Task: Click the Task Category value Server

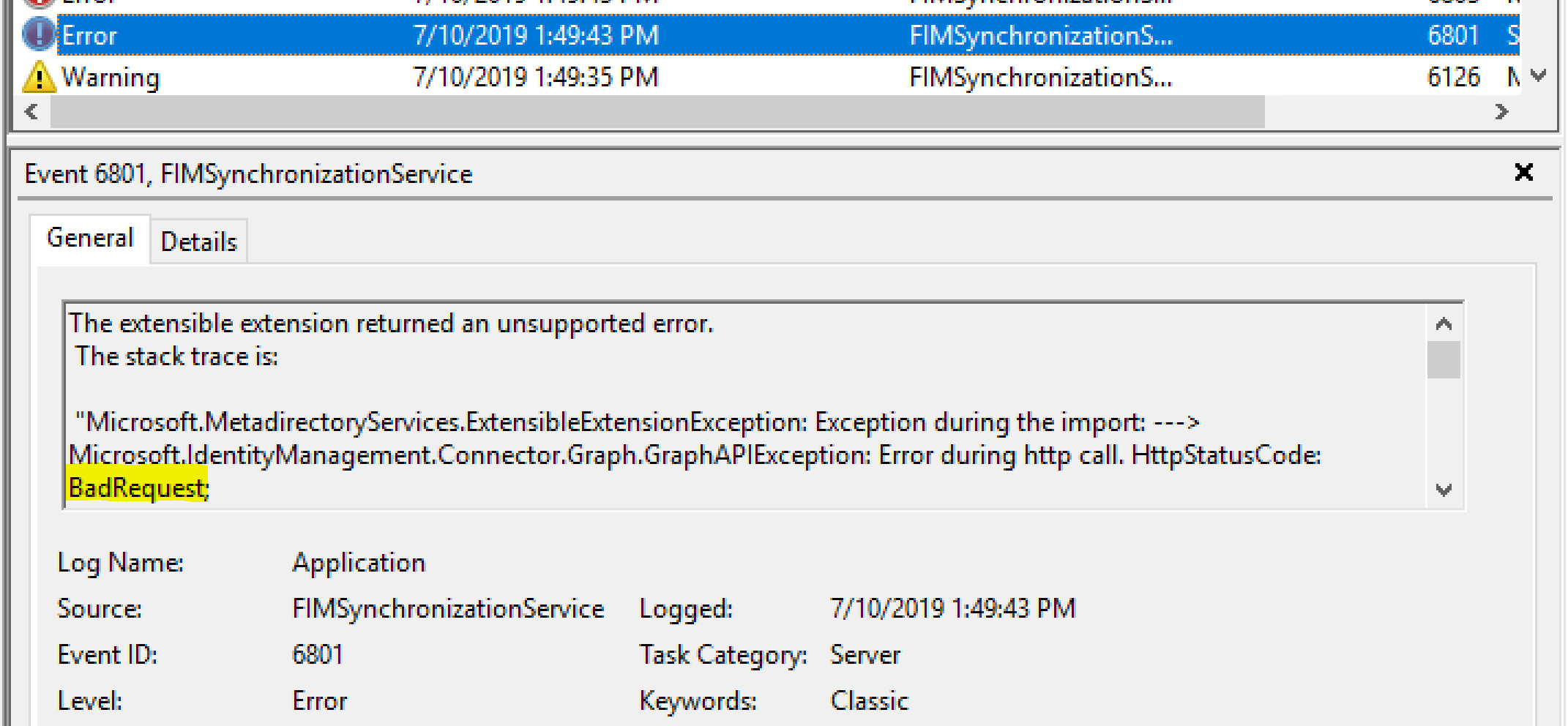Action: point(865,655)
